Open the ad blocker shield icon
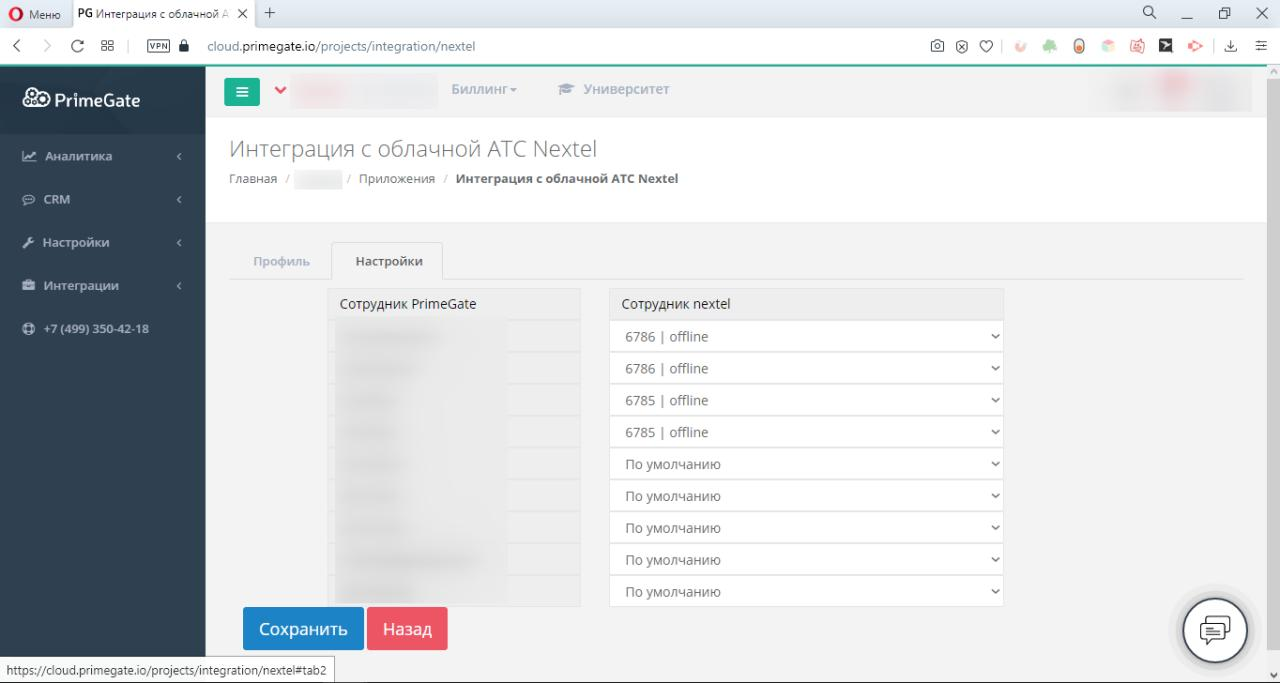This screenshot has height=683, width=1280. 962,45
